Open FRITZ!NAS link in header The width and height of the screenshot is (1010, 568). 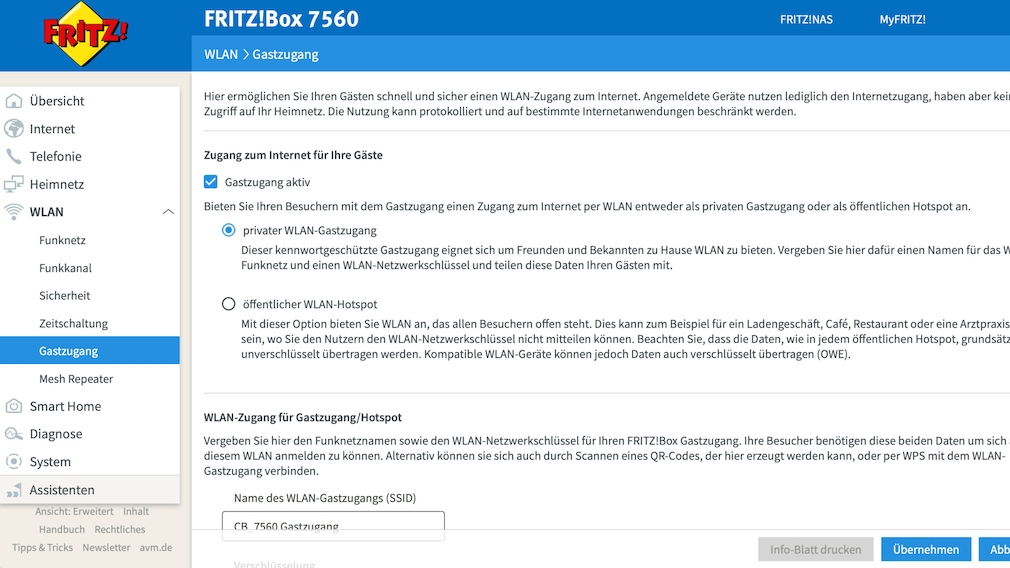pyautogui.click(x=806, y=19)
